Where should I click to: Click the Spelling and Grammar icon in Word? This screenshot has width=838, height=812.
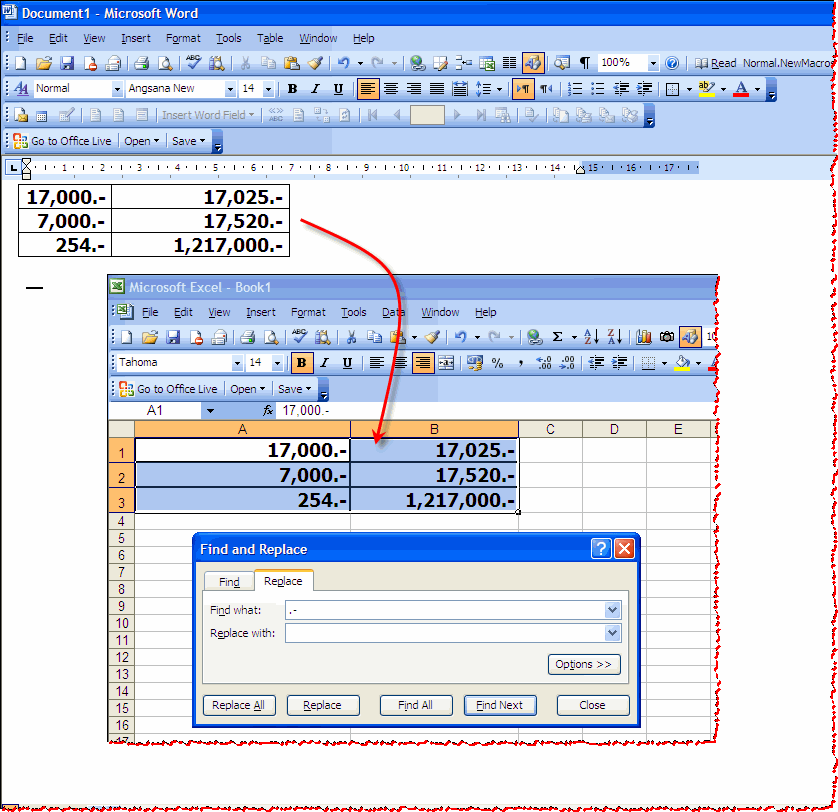pos(193,63)
